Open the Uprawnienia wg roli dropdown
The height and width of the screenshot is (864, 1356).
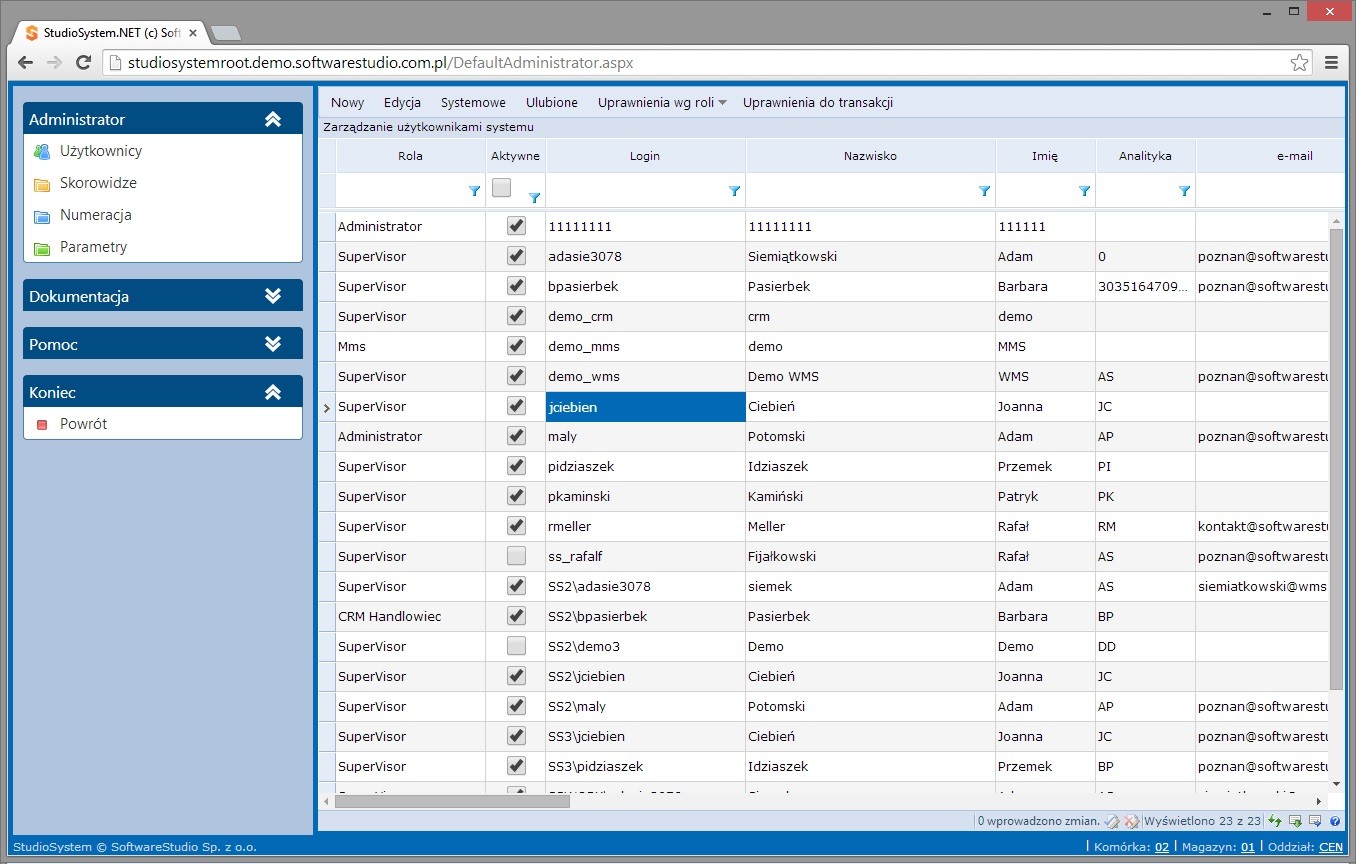pos(662,102)
